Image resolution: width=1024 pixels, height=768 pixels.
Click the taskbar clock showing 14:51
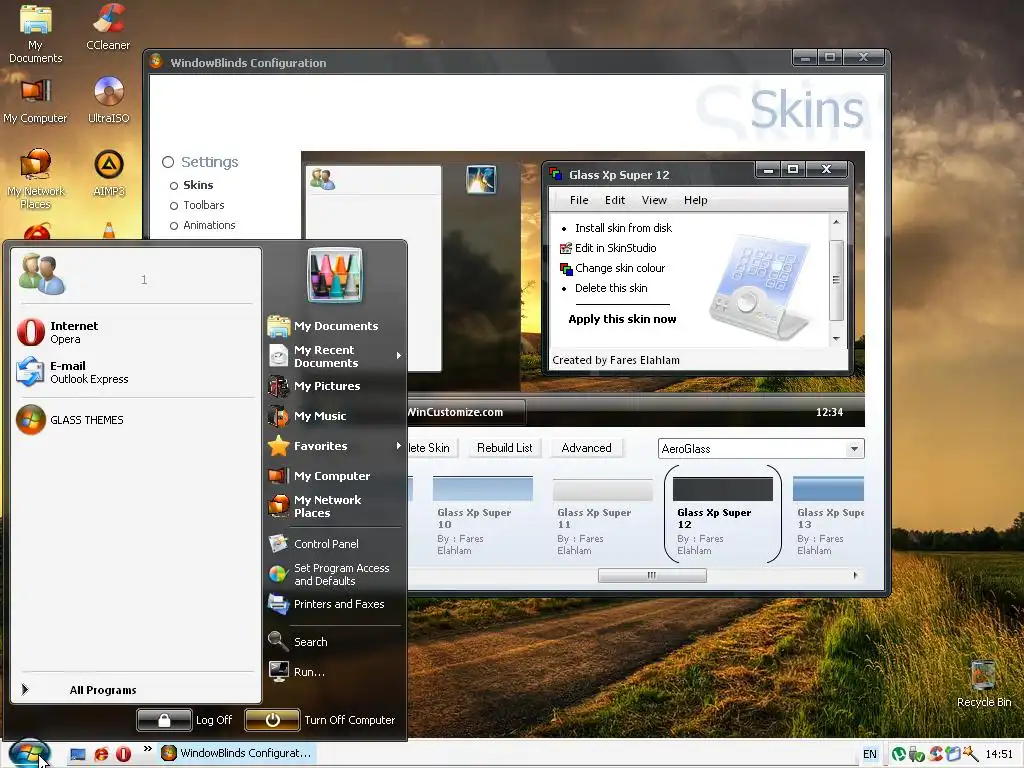coord(999,754)
